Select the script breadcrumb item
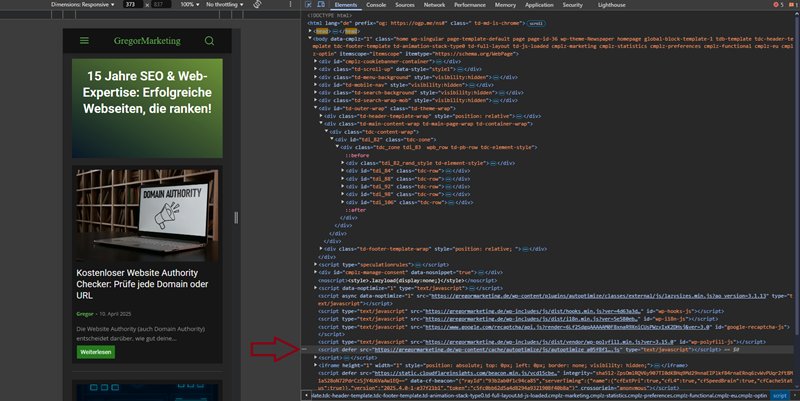The height and width of the screenshot is (401, 800). 779,395
